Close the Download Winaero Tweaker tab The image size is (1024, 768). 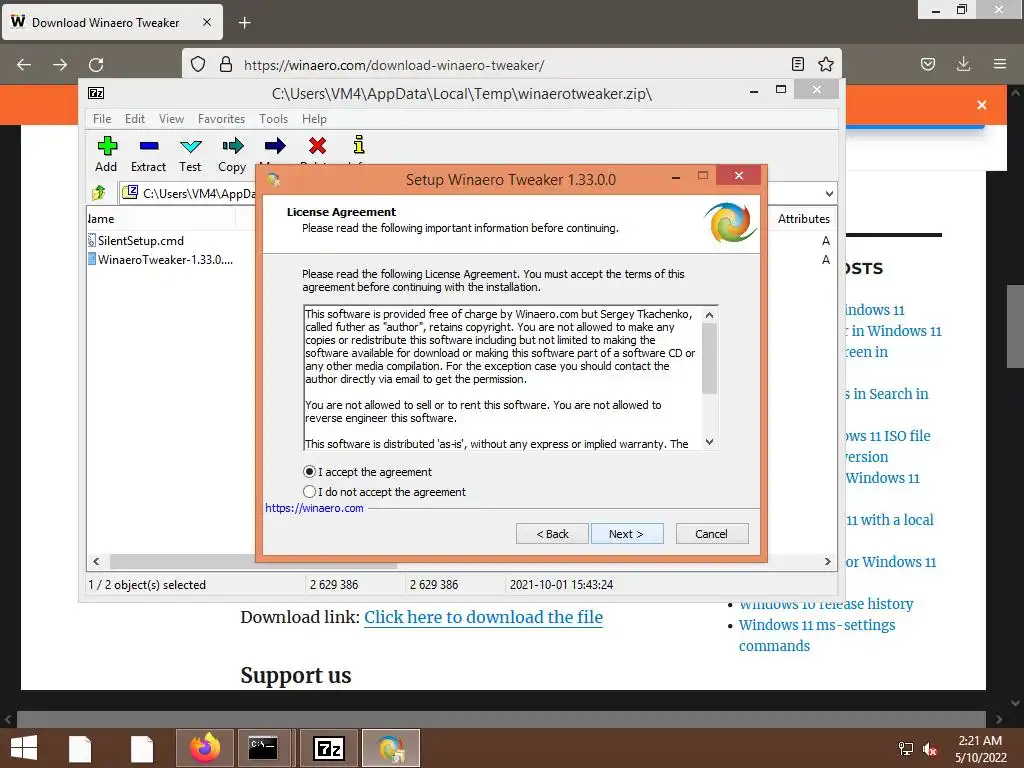[207, 22]
